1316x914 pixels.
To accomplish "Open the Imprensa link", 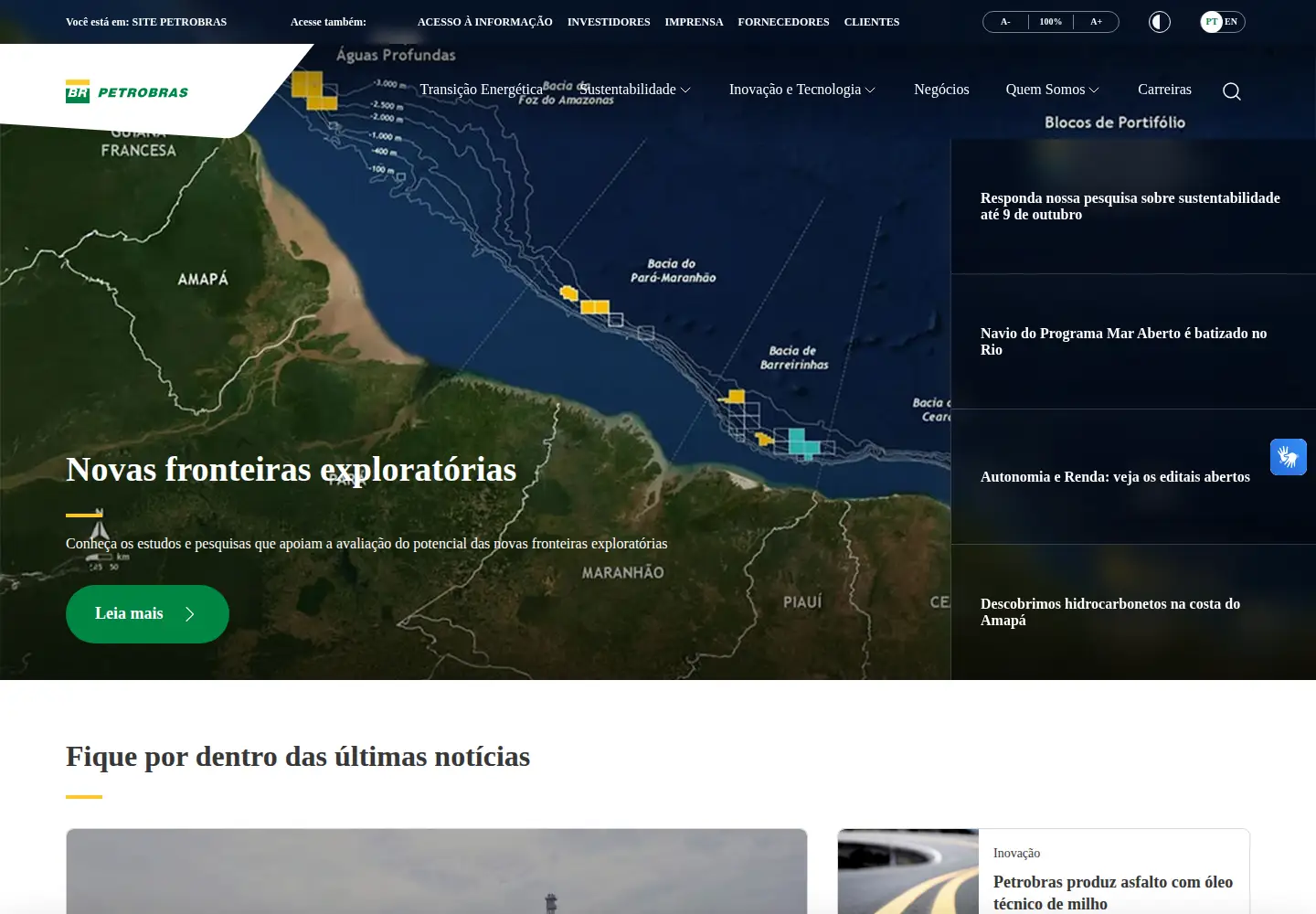I will click(695, 22).
